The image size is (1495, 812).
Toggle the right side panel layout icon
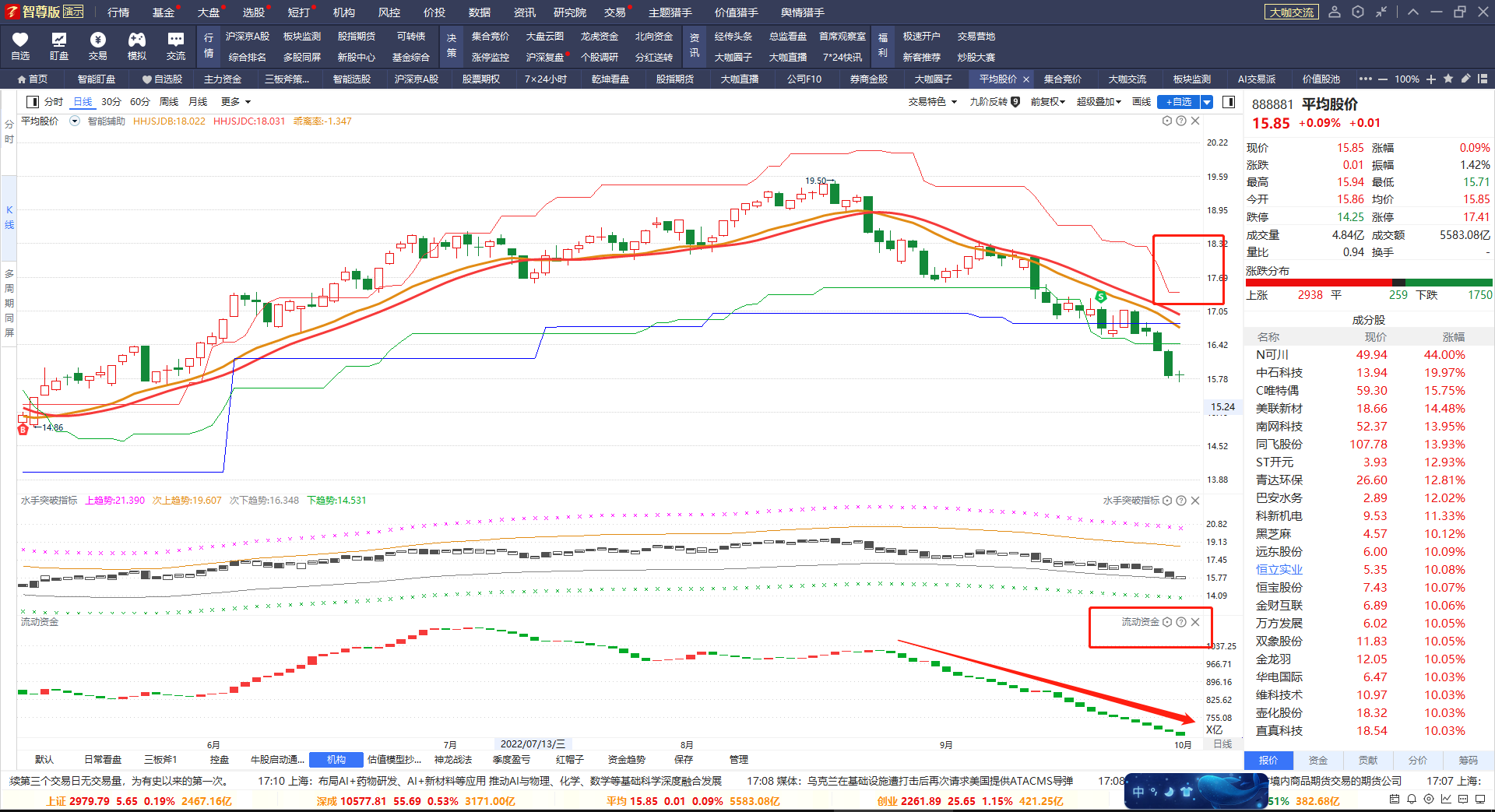coord(1229,102)
